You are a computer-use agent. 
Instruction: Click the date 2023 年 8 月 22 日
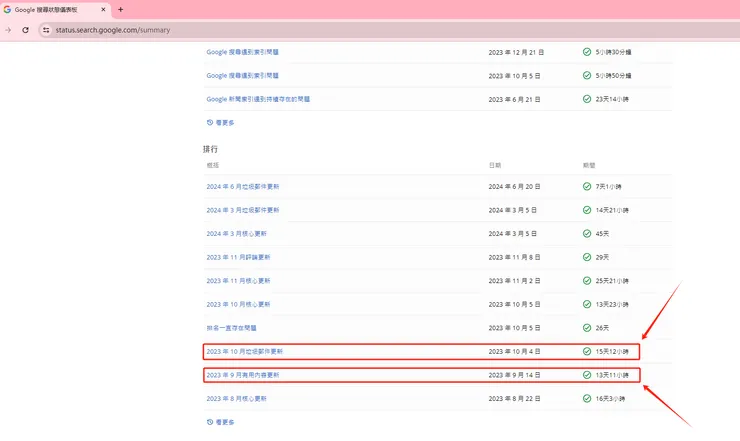coord(514,399)
